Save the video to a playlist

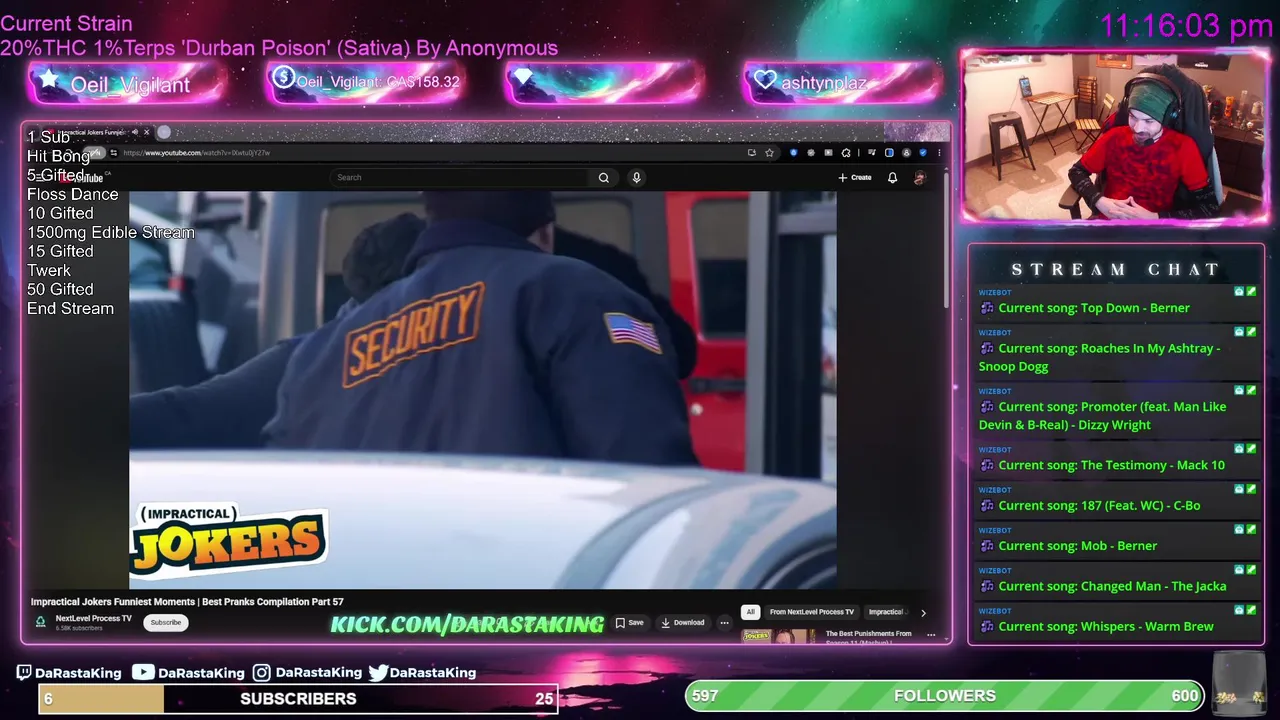point(630,623)
